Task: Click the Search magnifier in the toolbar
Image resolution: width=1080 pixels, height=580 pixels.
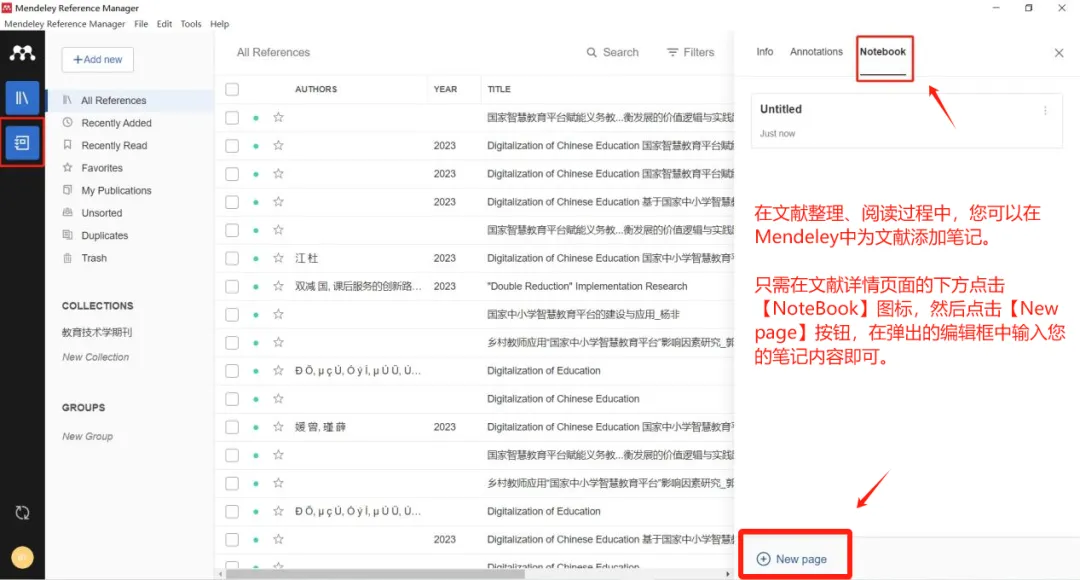Action: [x=592, y=52]
